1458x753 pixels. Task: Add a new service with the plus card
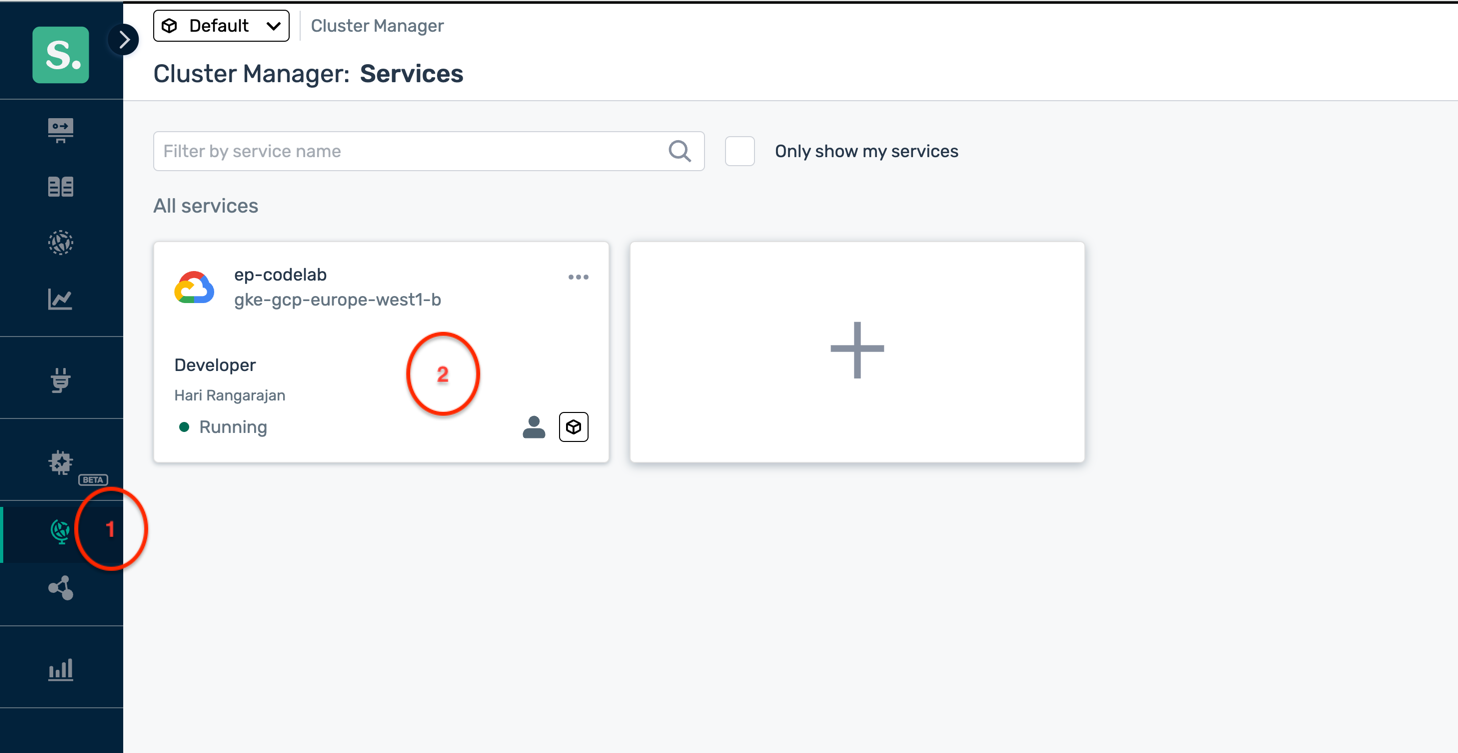[x=856, y=350]
